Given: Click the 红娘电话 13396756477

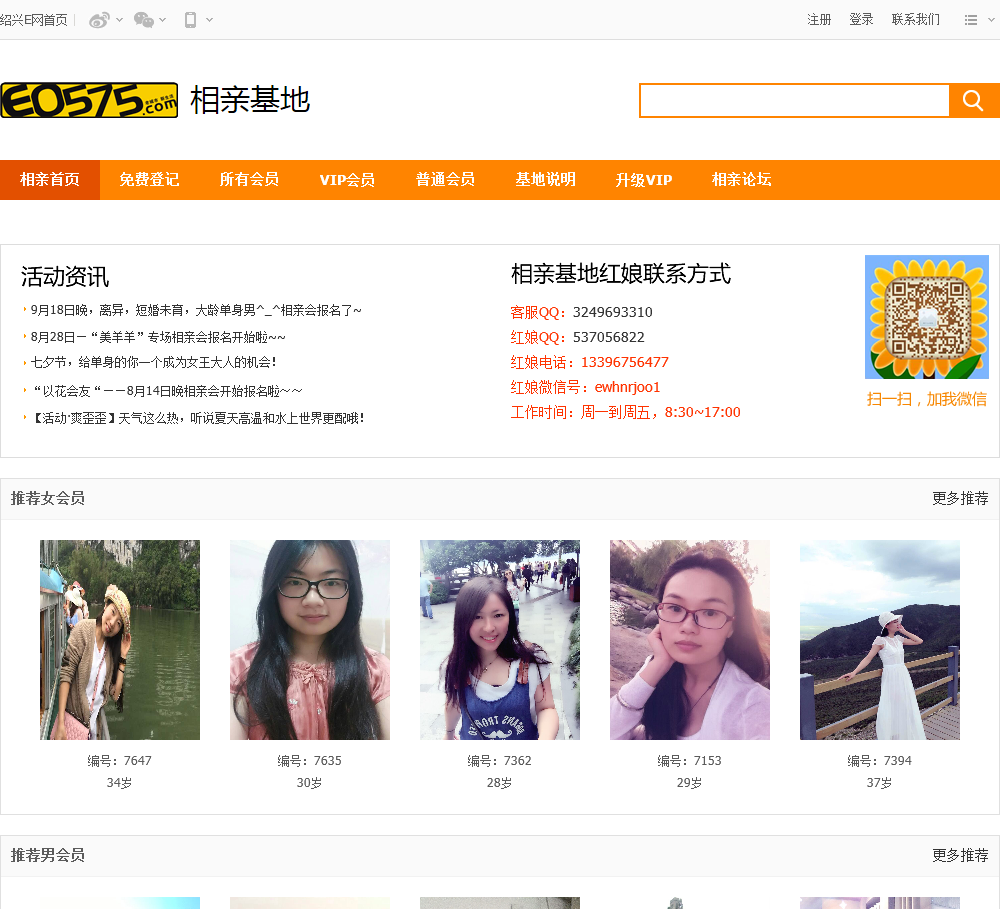Looking at the screenshot, I should pyautogui.click(x=624, y=362).
